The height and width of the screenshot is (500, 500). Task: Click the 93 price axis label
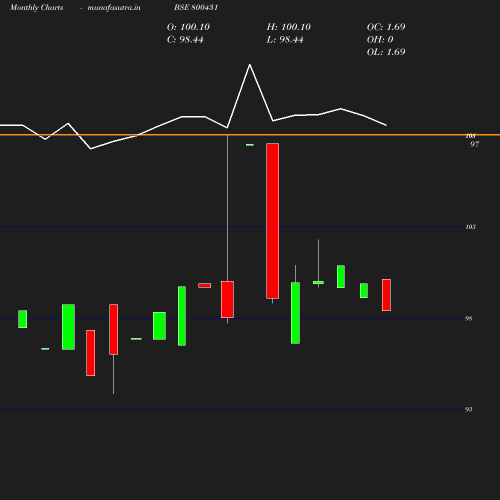[468, 409]
